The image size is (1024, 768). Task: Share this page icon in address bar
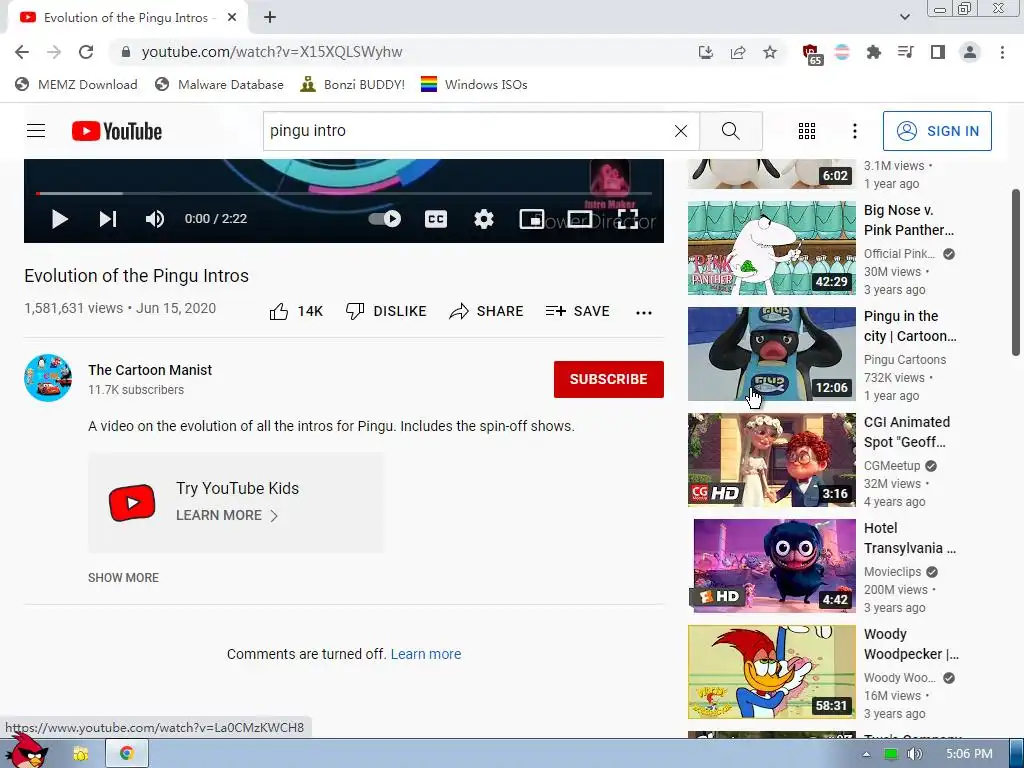coord(738,52)
